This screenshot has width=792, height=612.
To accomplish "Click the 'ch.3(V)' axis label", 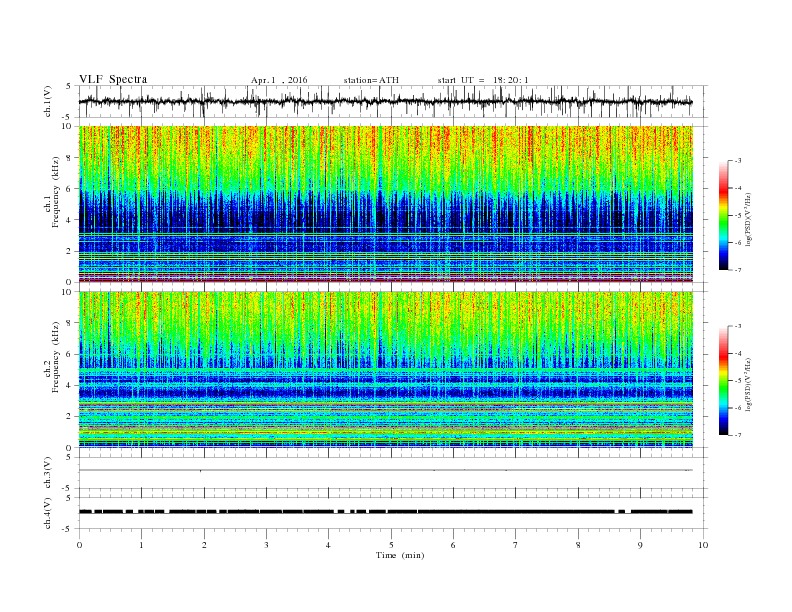I will click(x=48, y=473).
